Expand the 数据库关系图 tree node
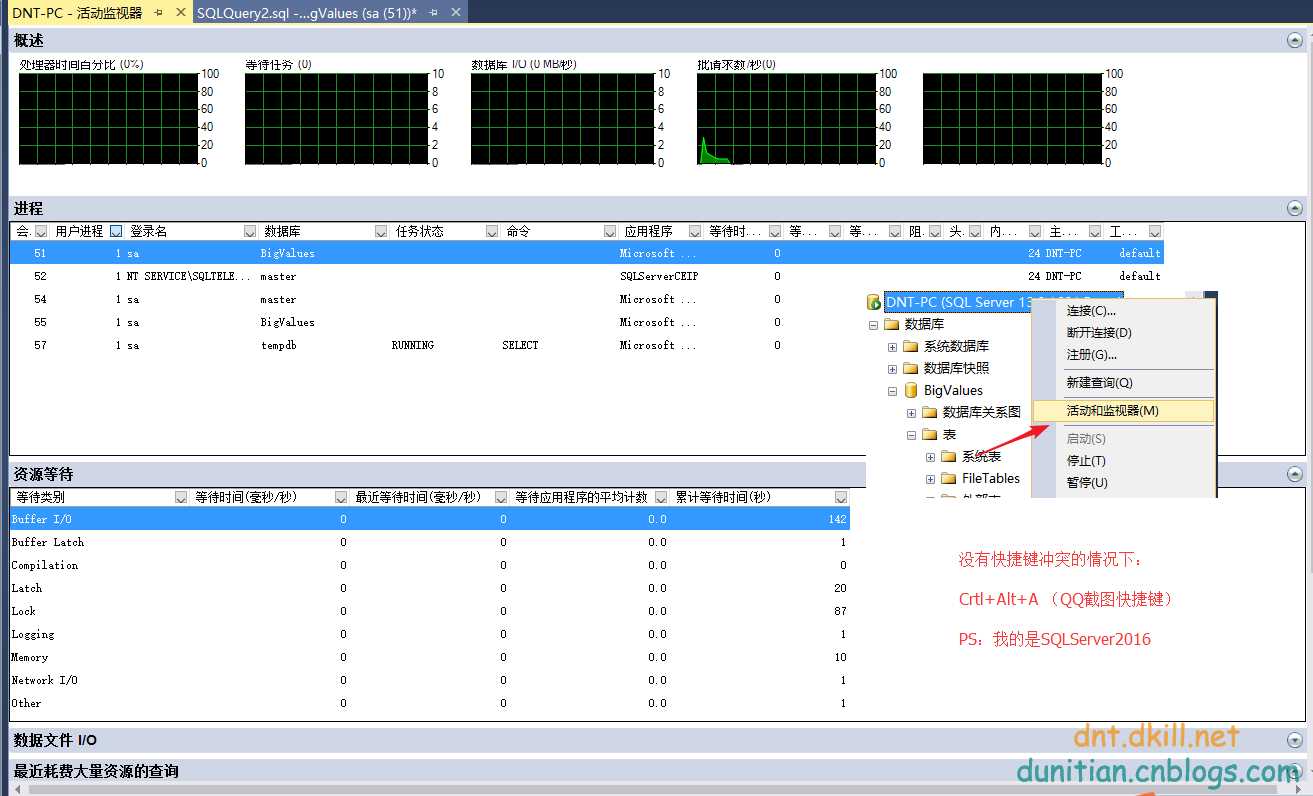Viewport: 1313px width, 796px height. point(912,412)
